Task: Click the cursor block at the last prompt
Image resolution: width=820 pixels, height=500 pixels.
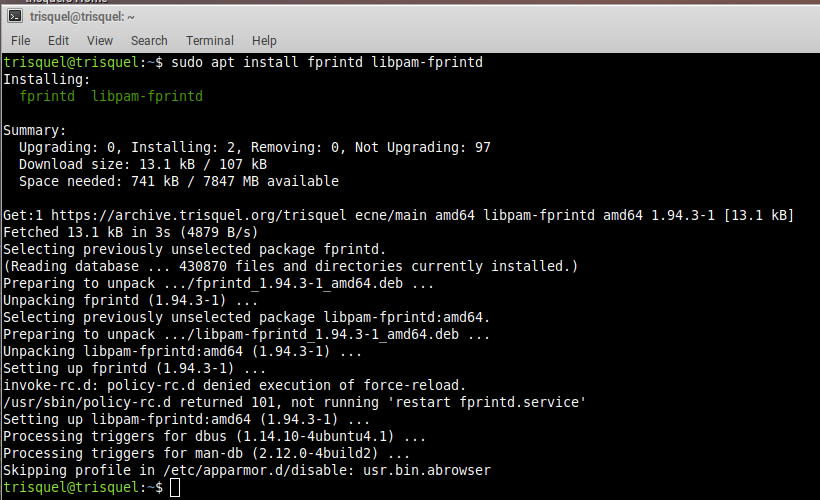Action: 175,487
